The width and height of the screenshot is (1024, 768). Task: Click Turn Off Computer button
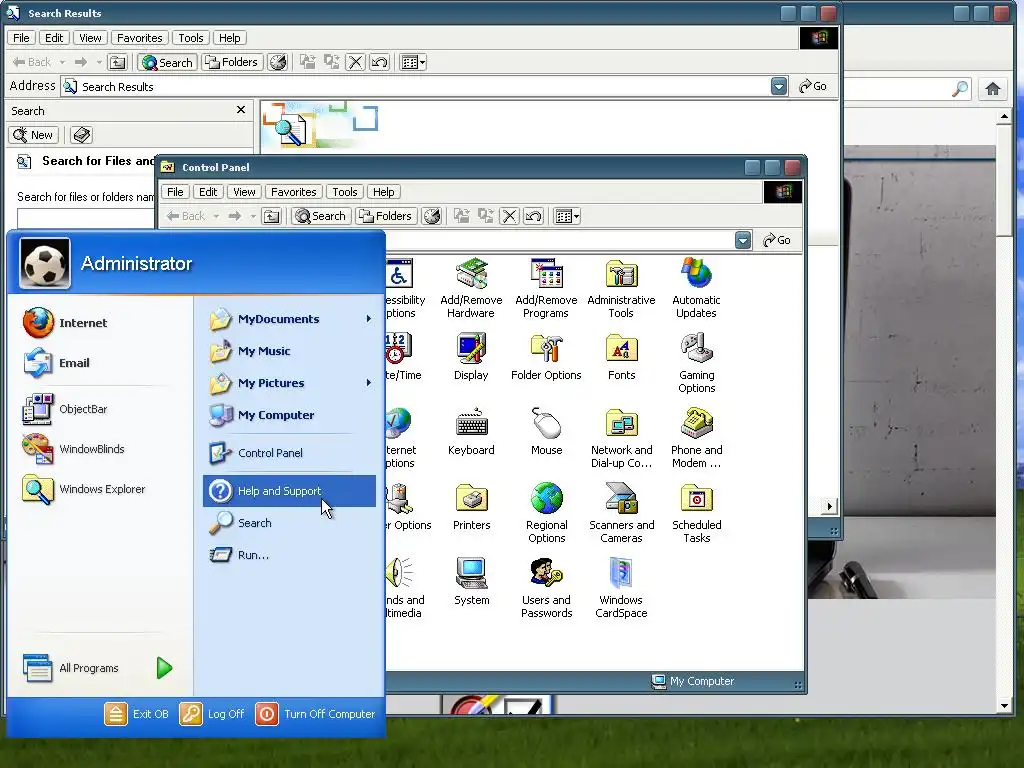pyautogui.click(x=315, y=714)
